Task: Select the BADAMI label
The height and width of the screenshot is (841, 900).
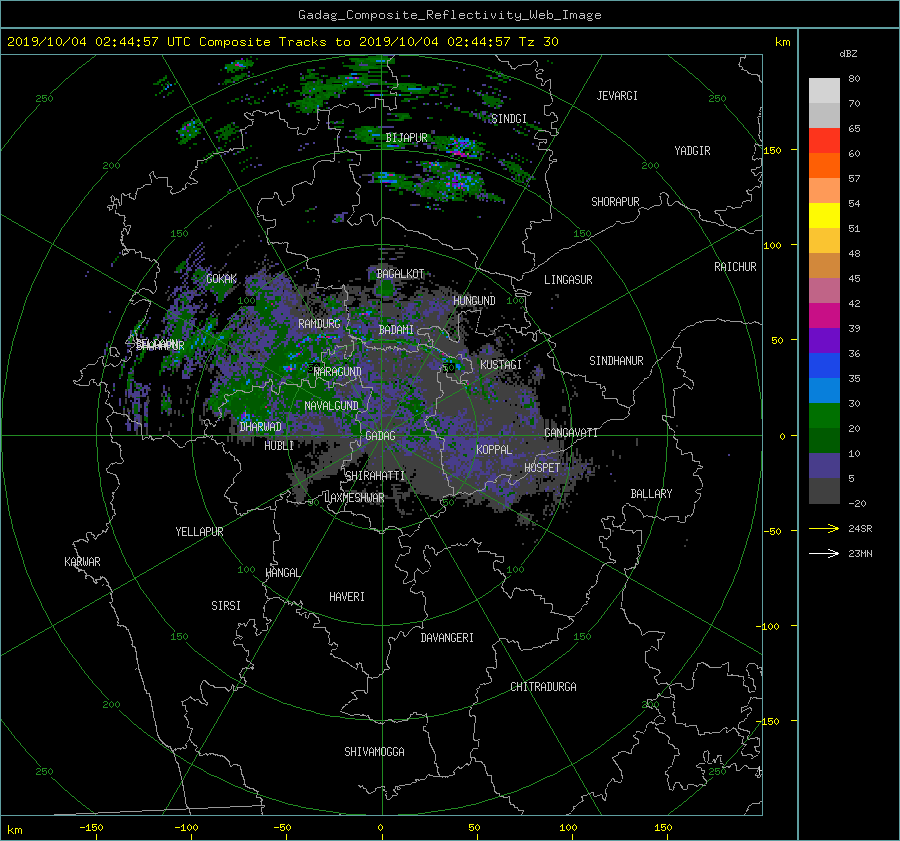Action: tap(396, 330)
